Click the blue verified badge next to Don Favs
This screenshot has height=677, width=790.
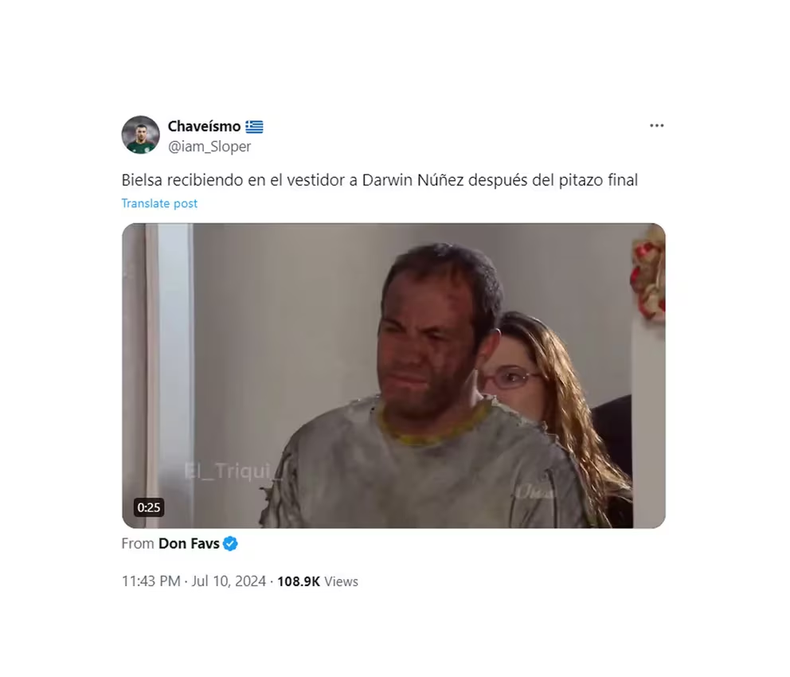point(230,544)
